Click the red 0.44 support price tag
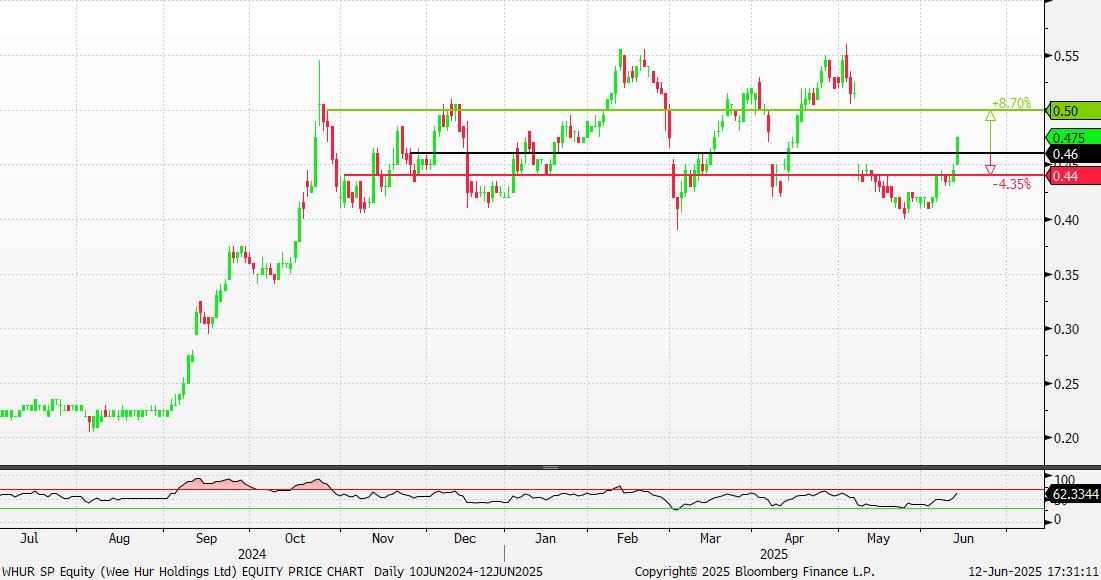 pyautogui.click(x=1074, y=176)
